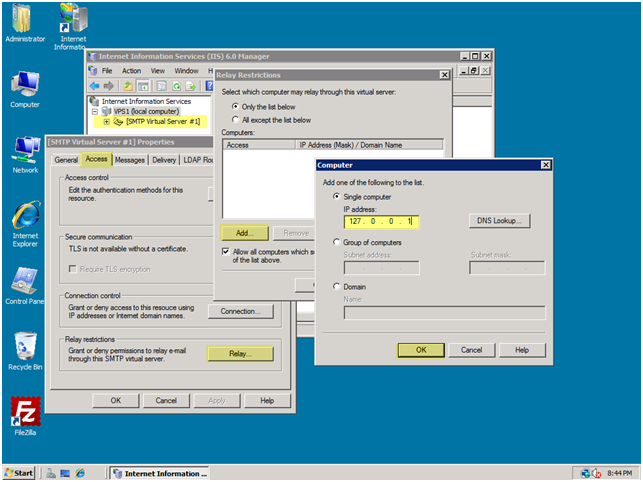Click OK in SMTP Virtual Server Properties
This screenshot has height=482, width=643.
pyautogui.click(x=116, y=400)
